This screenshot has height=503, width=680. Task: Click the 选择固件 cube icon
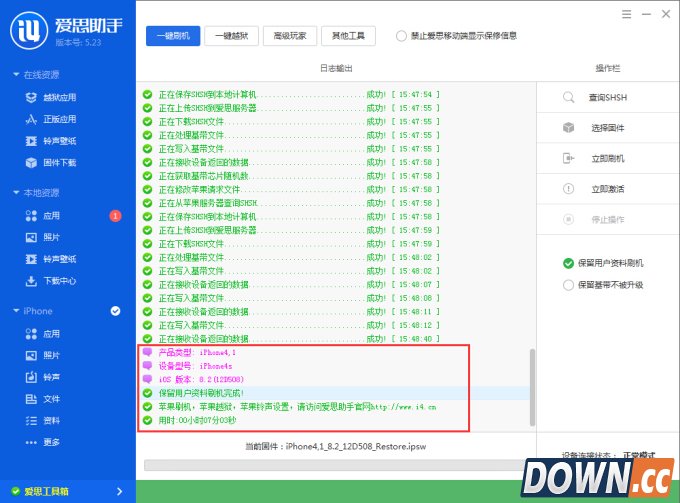coord(568,128)
